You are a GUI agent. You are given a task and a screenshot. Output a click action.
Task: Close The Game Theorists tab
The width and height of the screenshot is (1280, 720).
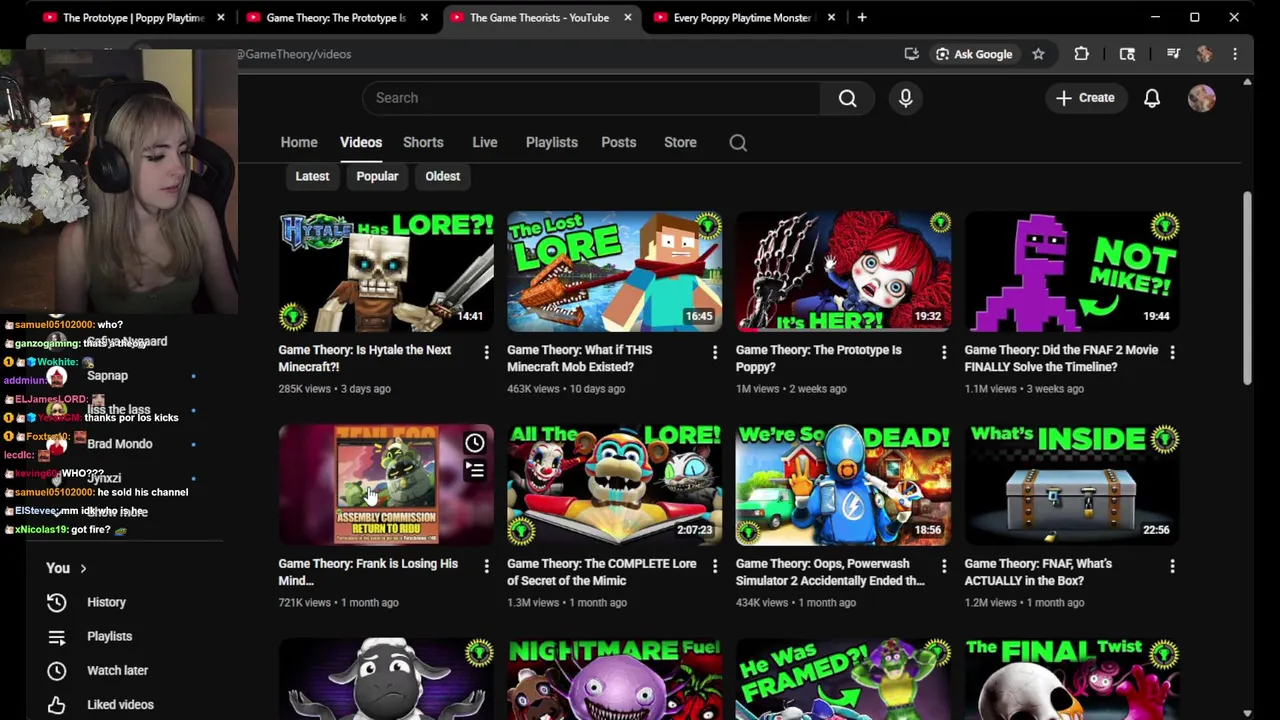coord(628,17)
